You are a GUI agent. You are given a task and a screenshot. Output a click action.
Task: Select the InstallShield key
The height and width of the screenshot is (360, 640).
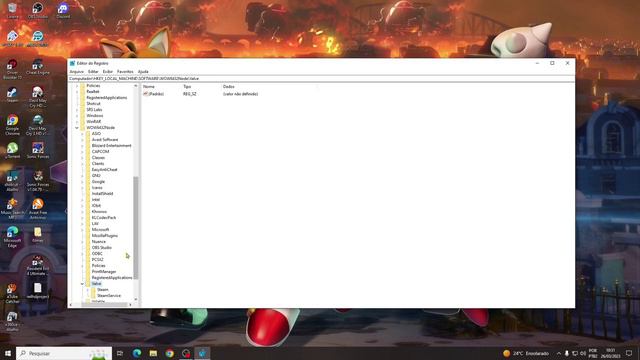point(102,193)
